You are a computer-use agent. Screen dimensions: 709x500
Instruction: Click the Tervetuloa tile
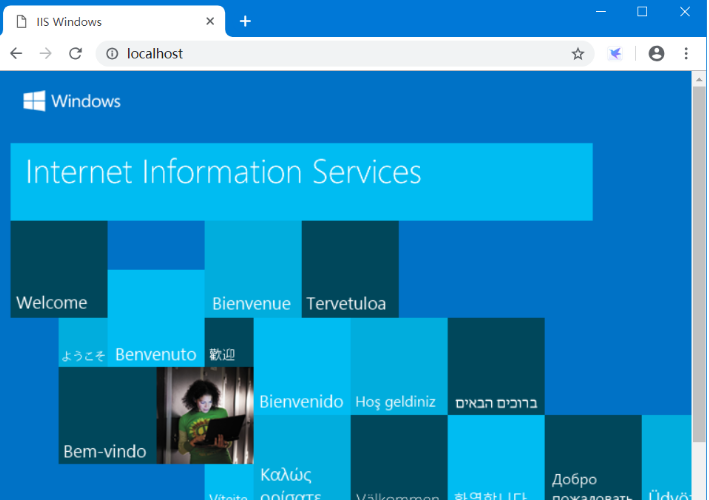pos(350,269)
